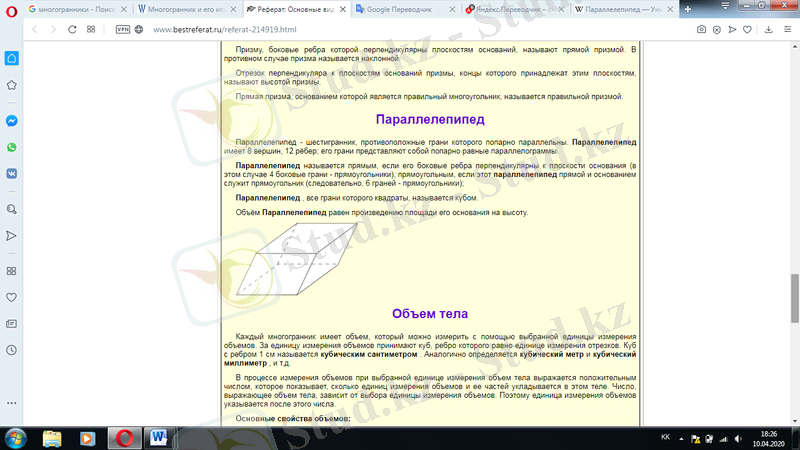
Task: Open History clock in sidebar
Action: click(x=11, y=350)
